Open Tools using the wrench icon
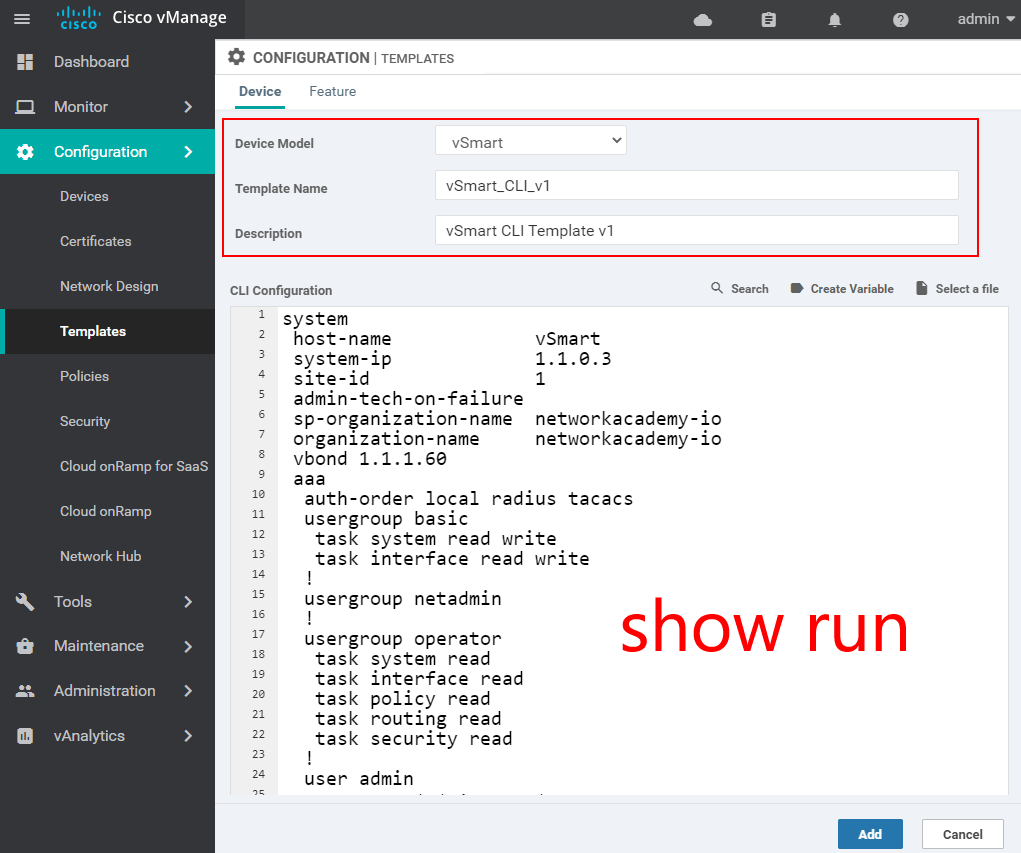 coord(24,601)
